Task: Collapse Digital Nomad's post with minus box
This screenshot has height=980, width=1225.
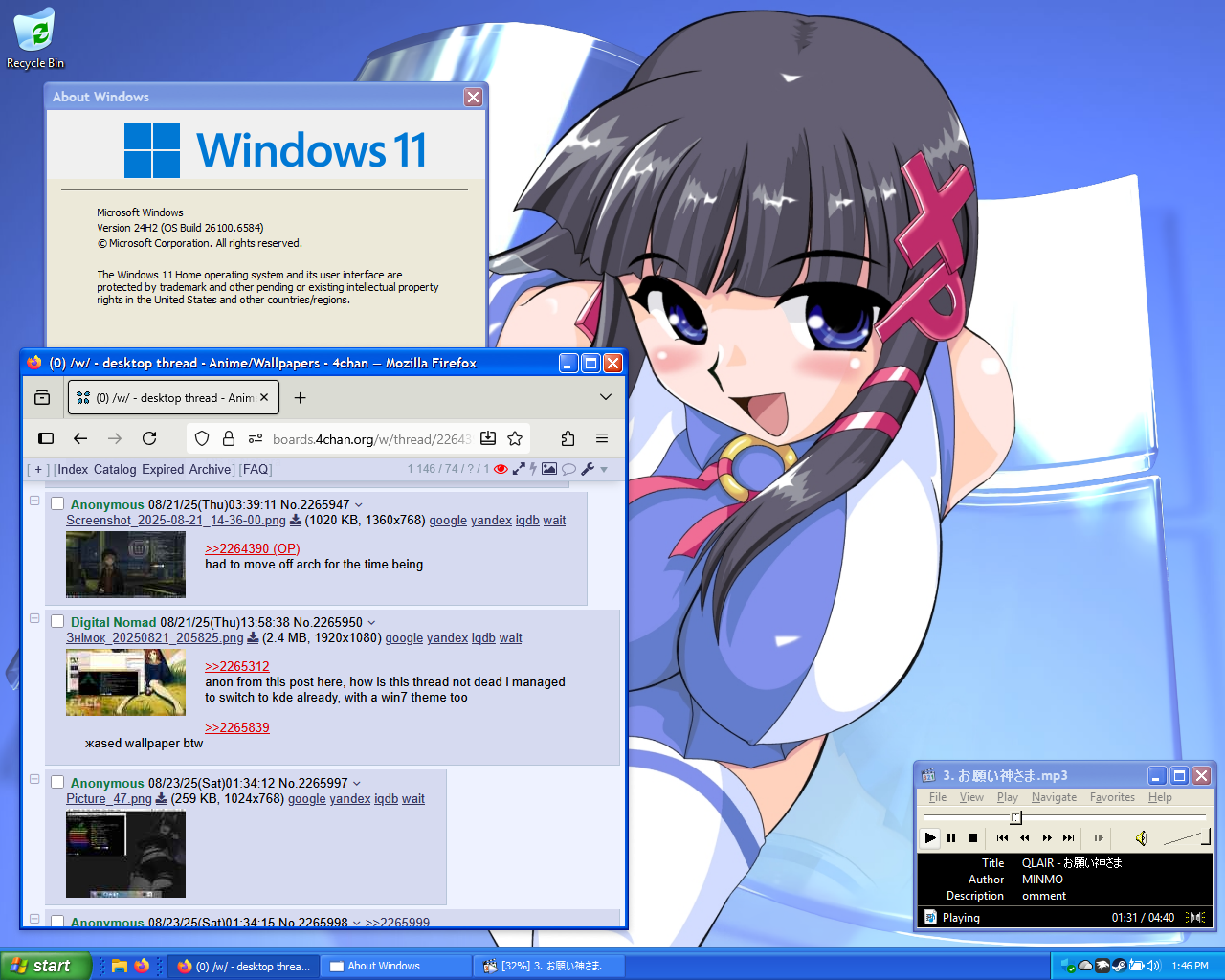Action: pos(34,618)
